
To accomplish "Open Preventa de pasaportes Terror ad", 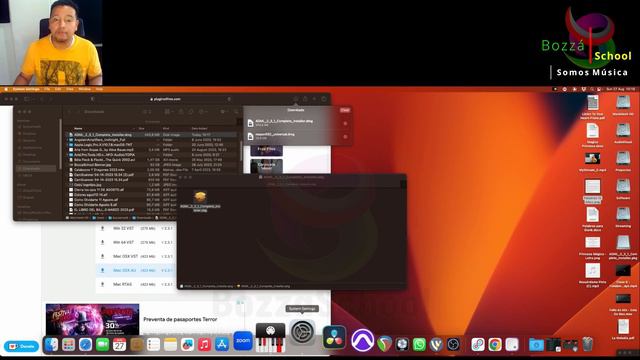I will tap(180, 319).
